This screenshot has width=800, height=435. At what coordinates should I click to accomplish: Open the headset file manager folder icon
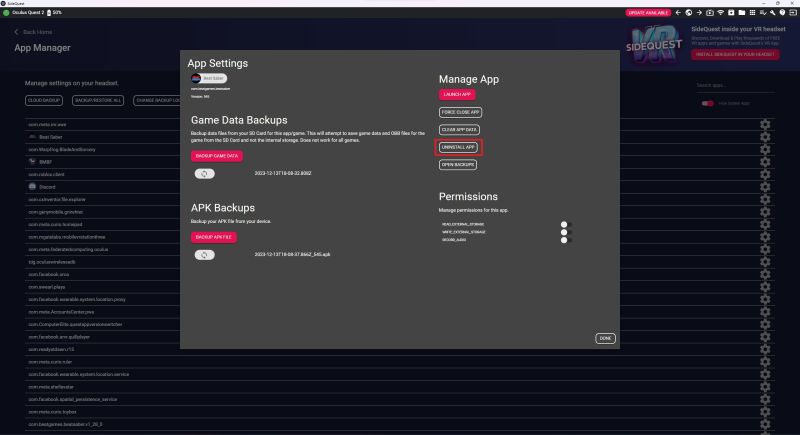[742, 13]
